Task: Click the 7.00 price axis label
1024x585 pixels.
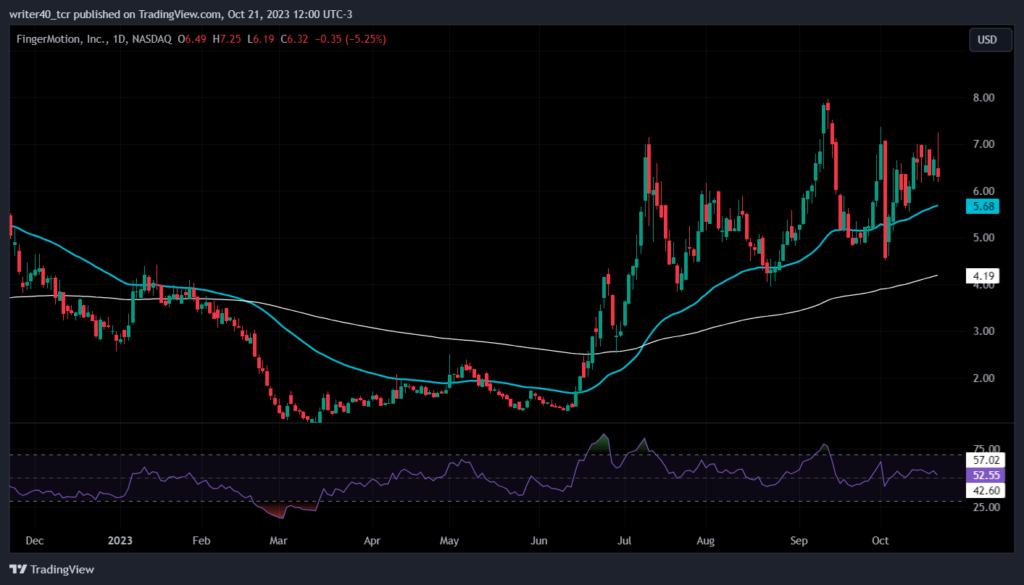Action: tap(984, 144)
